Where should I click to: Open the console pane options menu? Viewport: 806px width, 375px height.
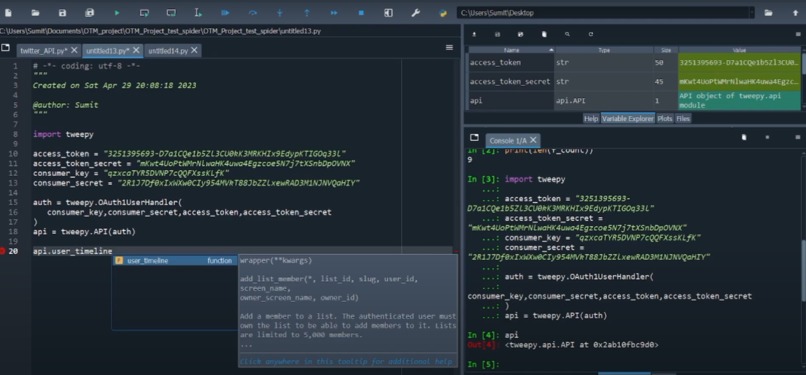tap(798, 137)
